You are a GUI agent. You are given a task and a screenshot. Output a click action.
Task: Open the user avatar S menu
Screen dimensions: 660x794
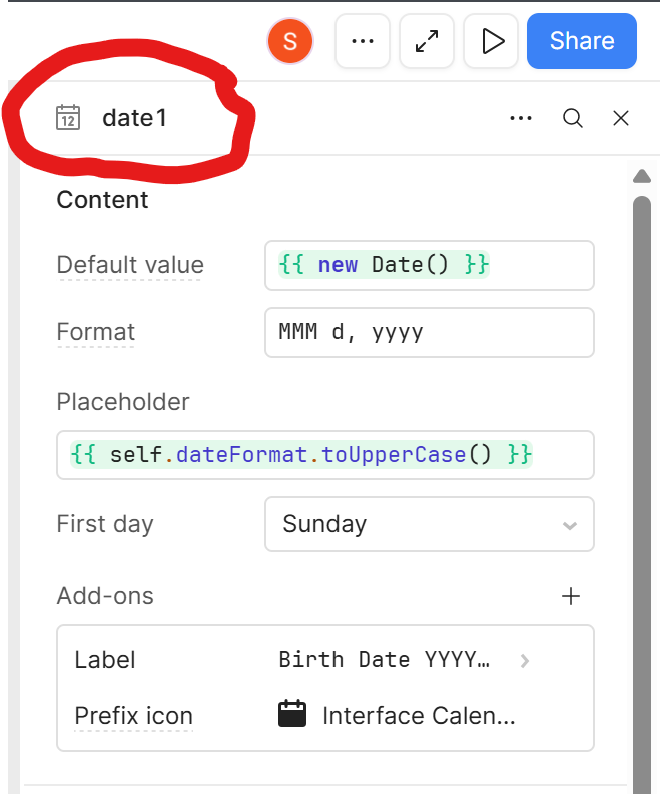point(290,41)
